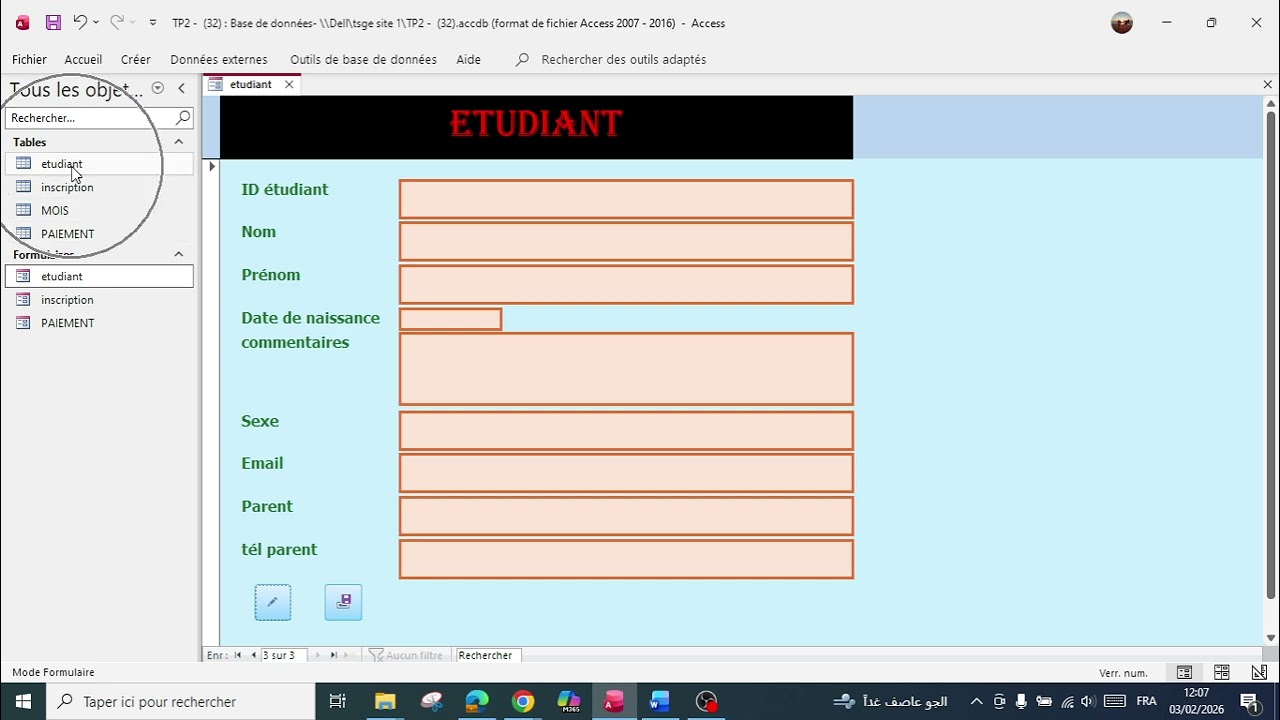Go to first record navigation button
Image resolution: width=1280 pixels, height=720 pixels.
(x=238, y=655)
